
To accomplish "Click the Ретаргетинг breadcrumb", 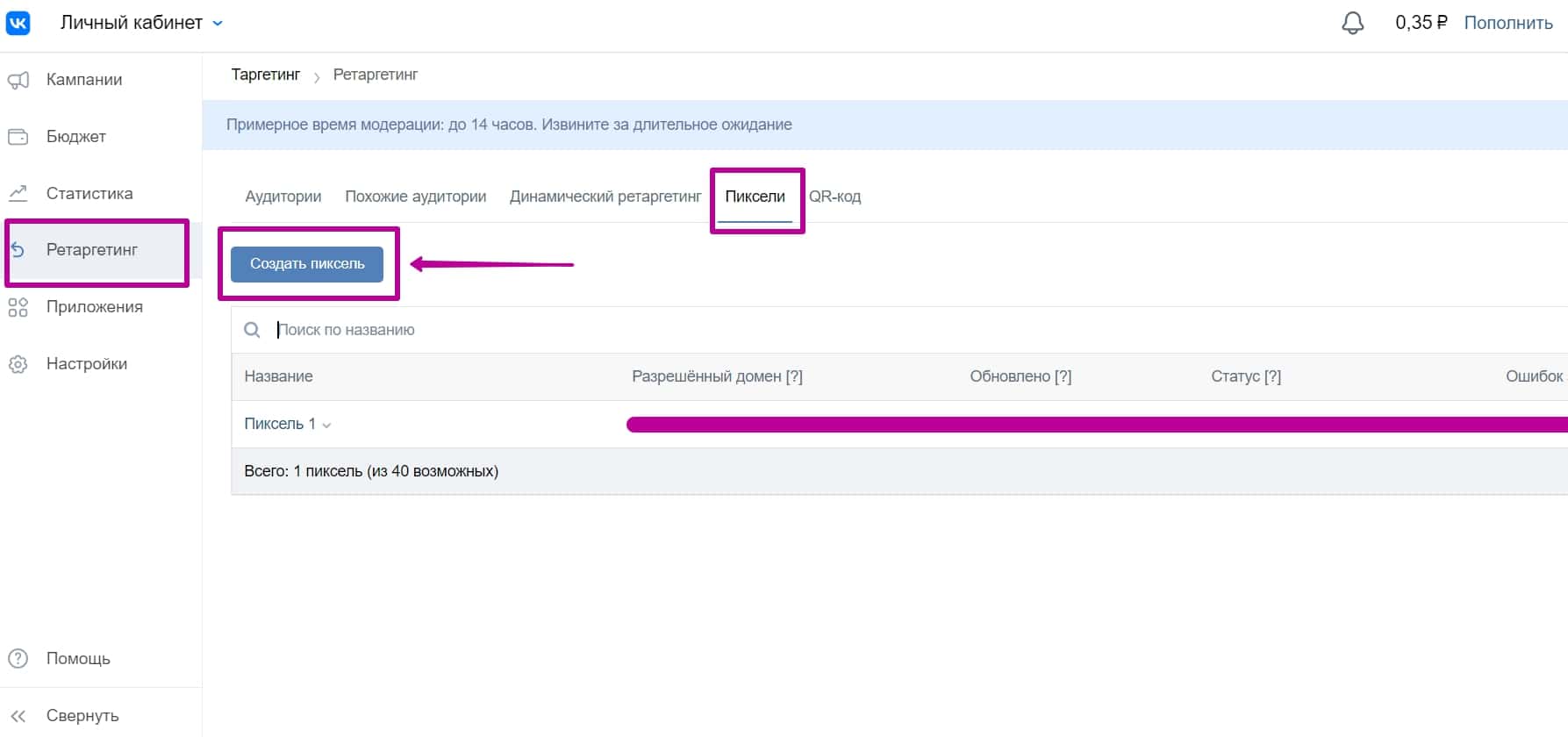I will coord(376,75).
